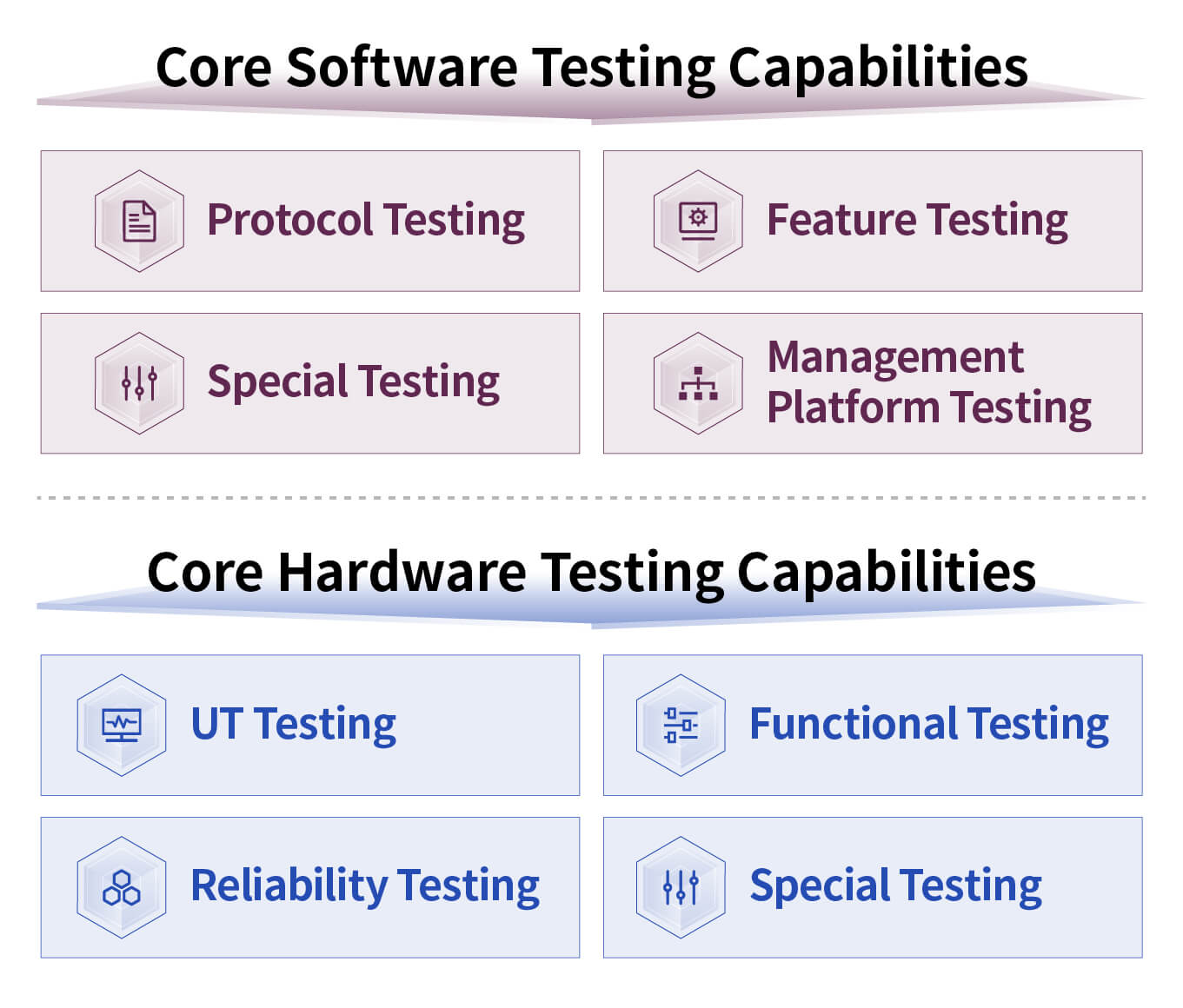The image size is (1183, 1008).
Task: Click the Core Software Testing Capabilities heading
Action: point(591,67)
